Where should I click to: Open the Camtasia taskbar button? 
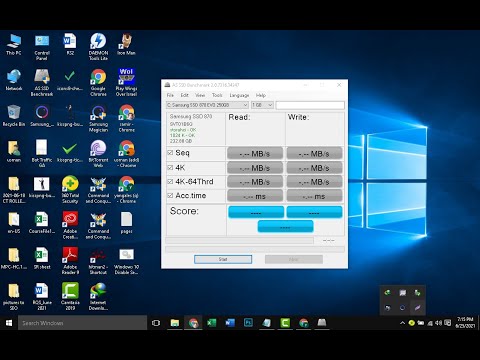pyautogui.click(x=285, y=323)
